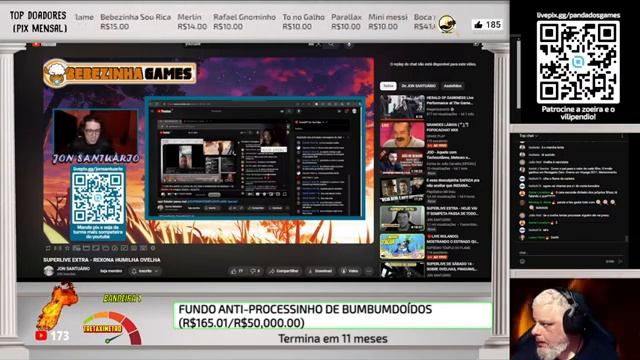
Task: Click the video title Superlive Extra Rexona Humilha Ovelha
Action: point(102,260)
